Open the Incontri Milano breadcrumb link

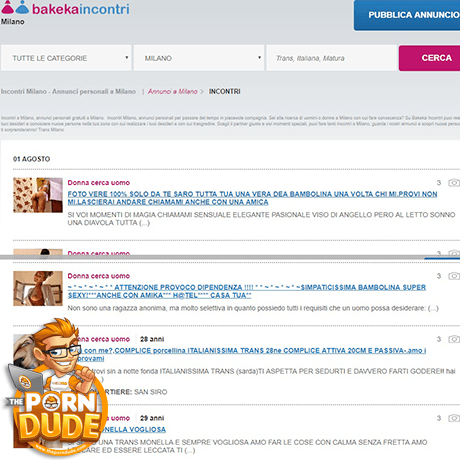click(x=68, y=91)
